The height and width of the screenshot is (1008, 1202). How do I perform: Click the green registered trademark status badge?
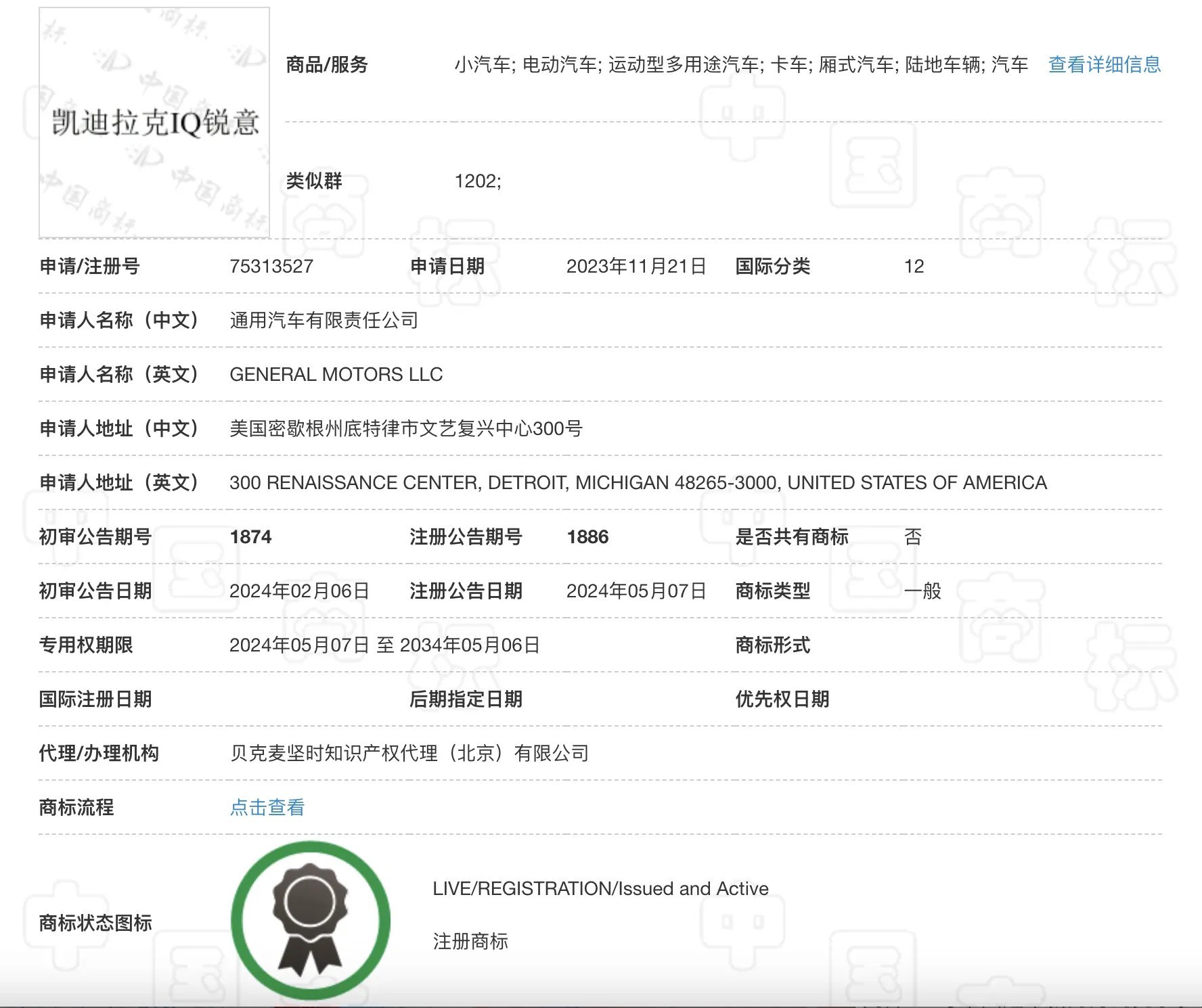coord(311,920)
